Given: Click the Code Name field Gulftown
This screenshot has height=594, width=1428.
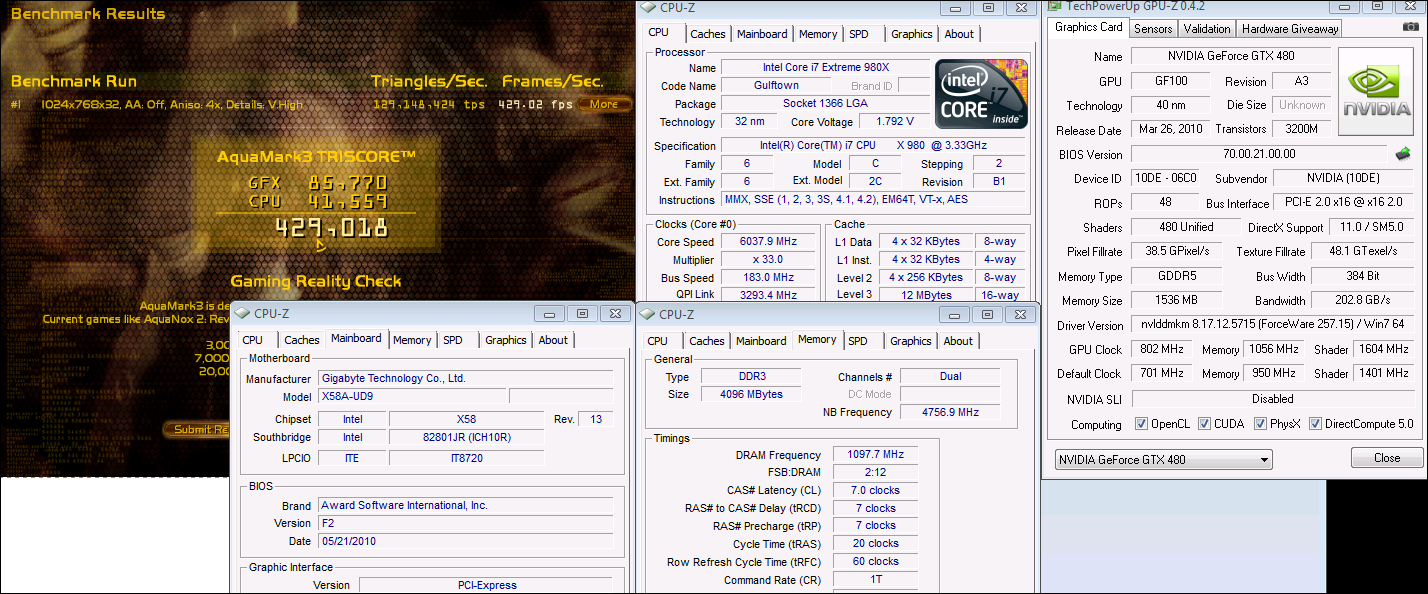Looking at the screenshot, I should (776, 85).
